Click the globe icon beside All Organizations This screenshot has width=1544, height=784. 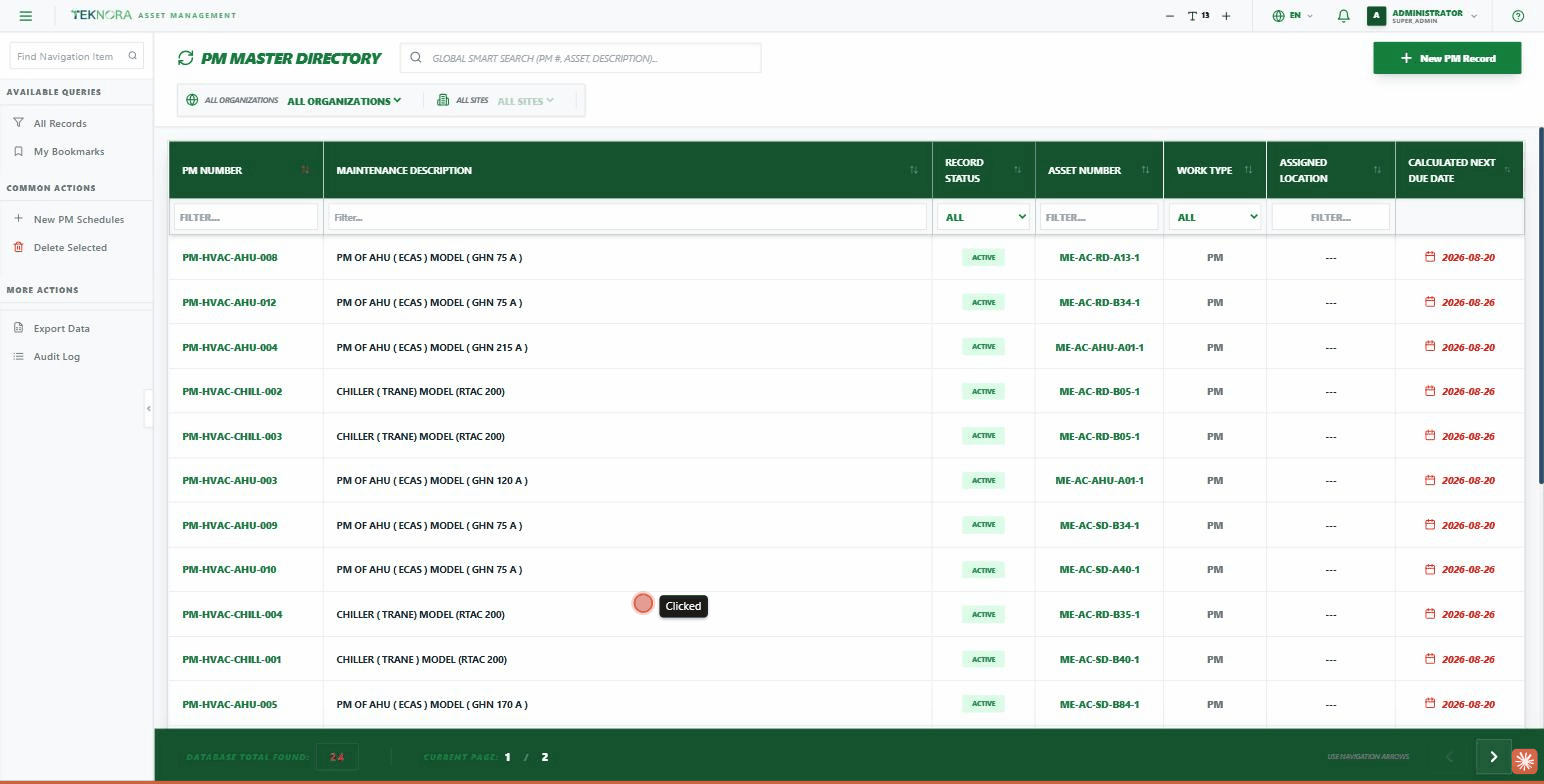point(192,100)
